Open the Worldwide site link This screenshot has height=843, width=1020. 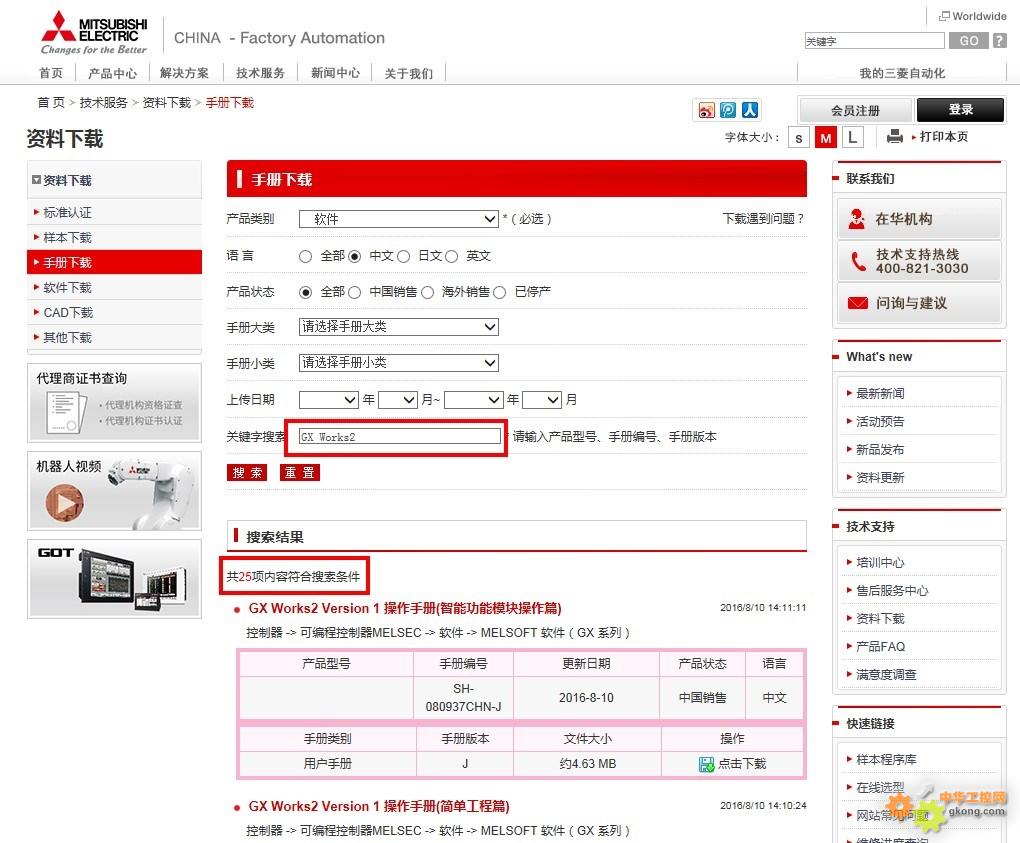973,16
